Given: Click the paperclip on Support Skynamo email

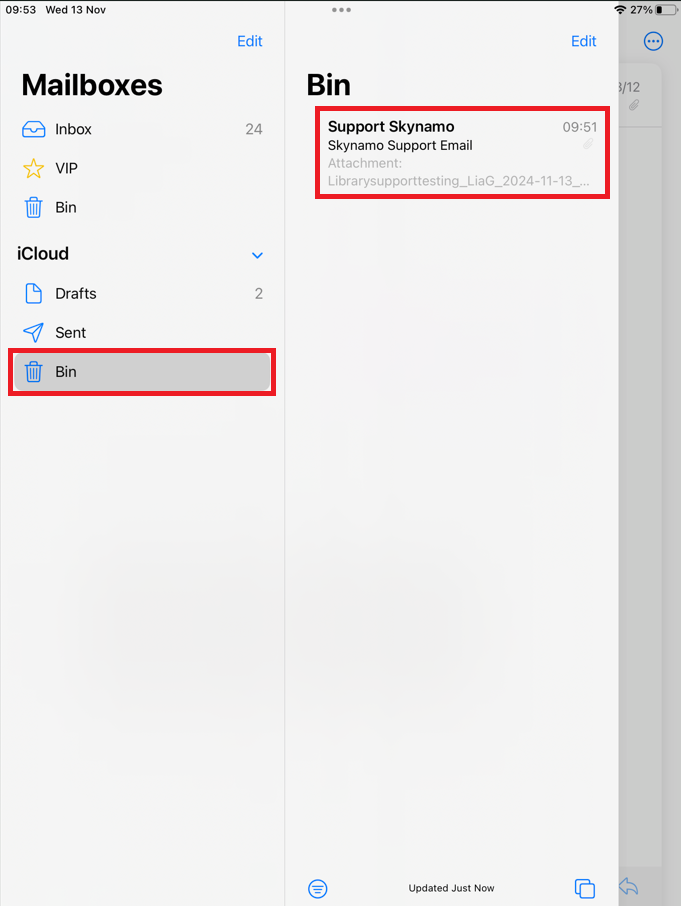Looking at the screenshot, I should (x=589, y=144).
